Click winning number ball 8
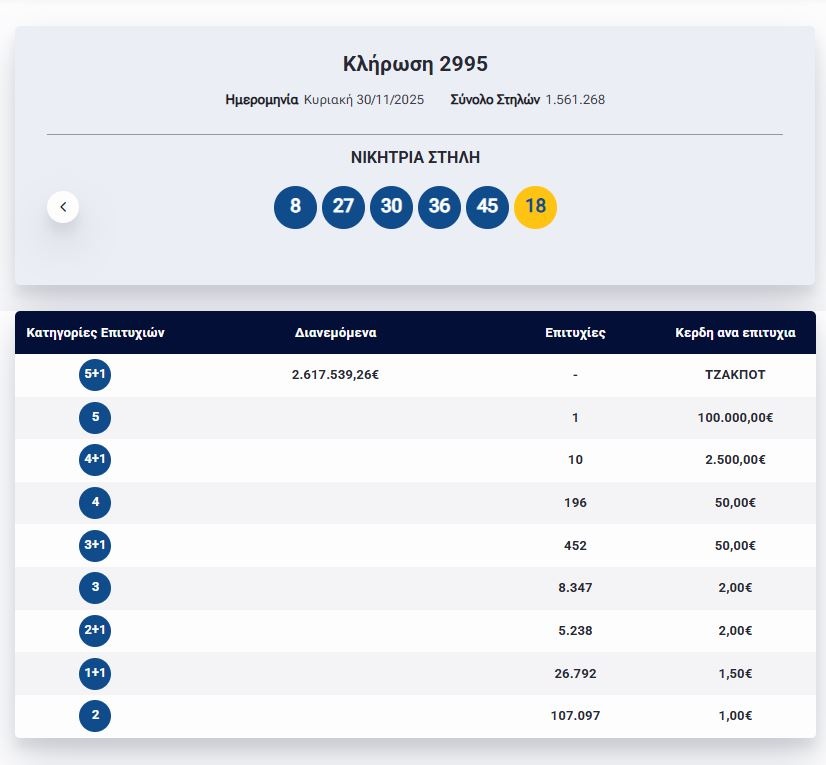The width and height of the screenshot is (826, 765). click(295, 207)
